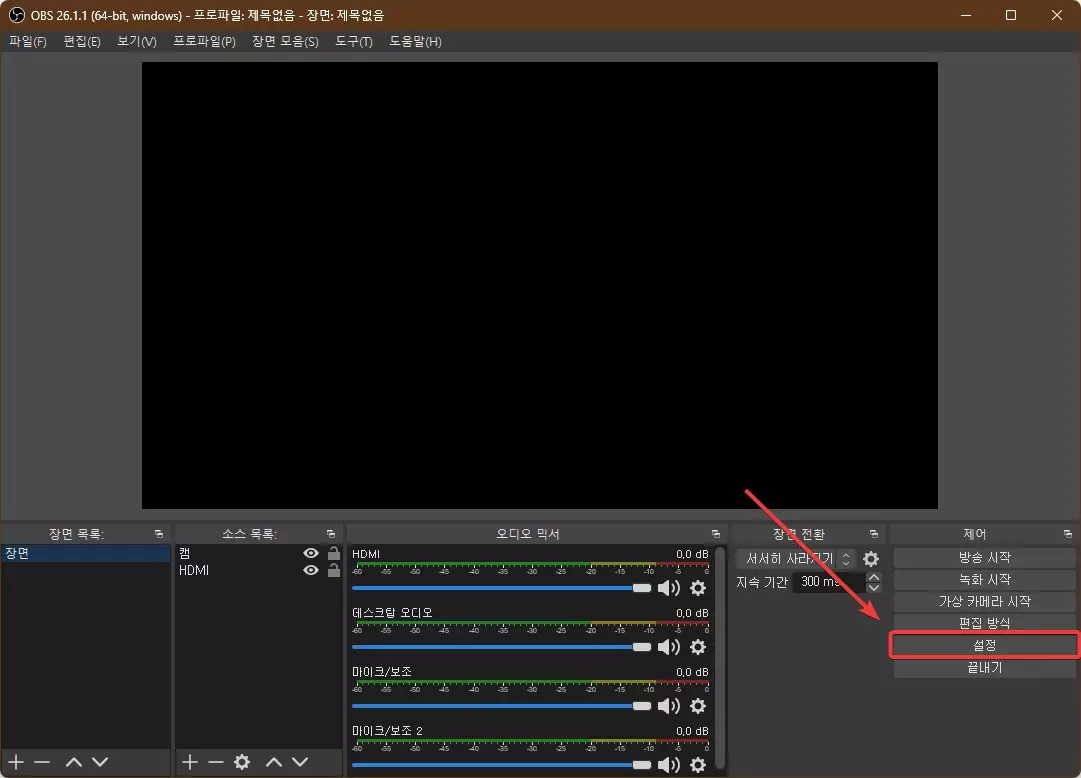Click the 지속 기간 duration input field
1081x778 pixels.
[x=829, y=582]
